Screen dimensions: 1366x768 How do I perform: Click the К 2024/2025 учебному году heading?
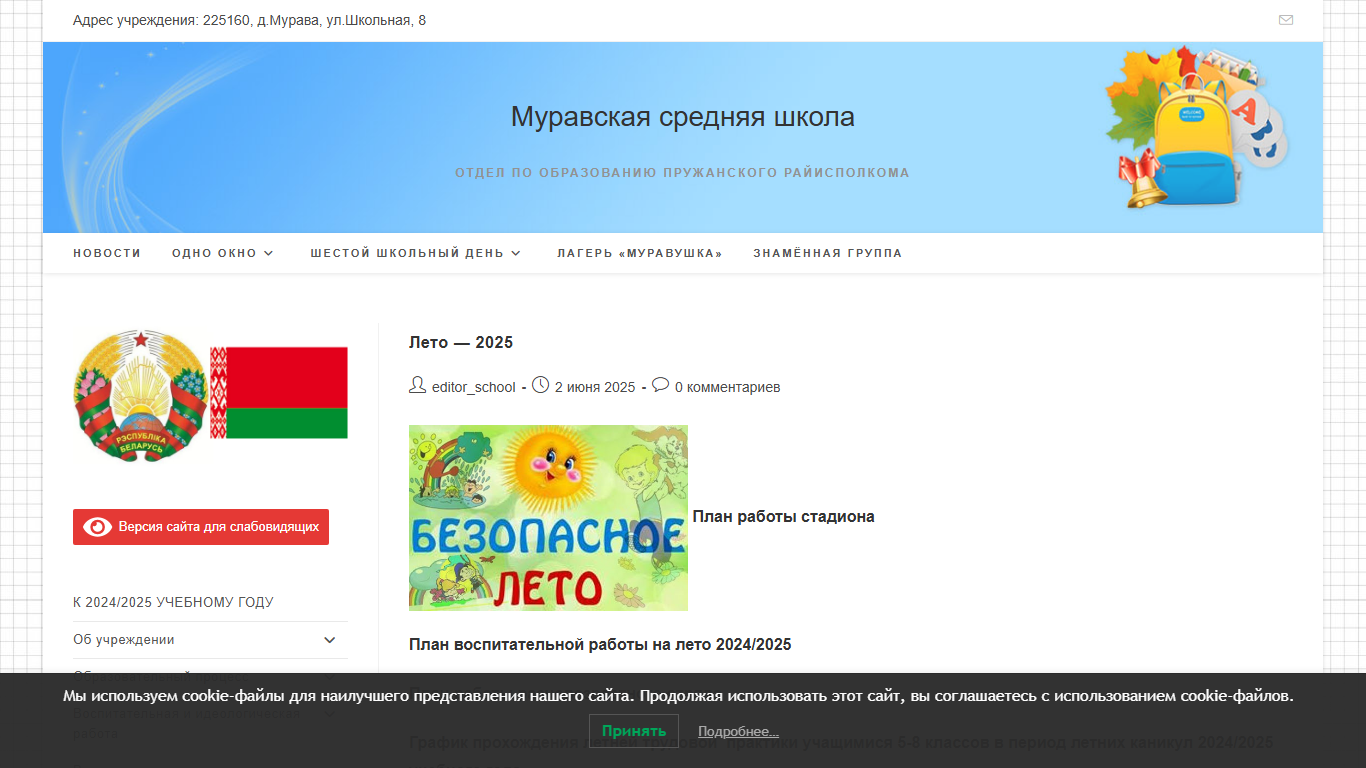tap(173, 602)
